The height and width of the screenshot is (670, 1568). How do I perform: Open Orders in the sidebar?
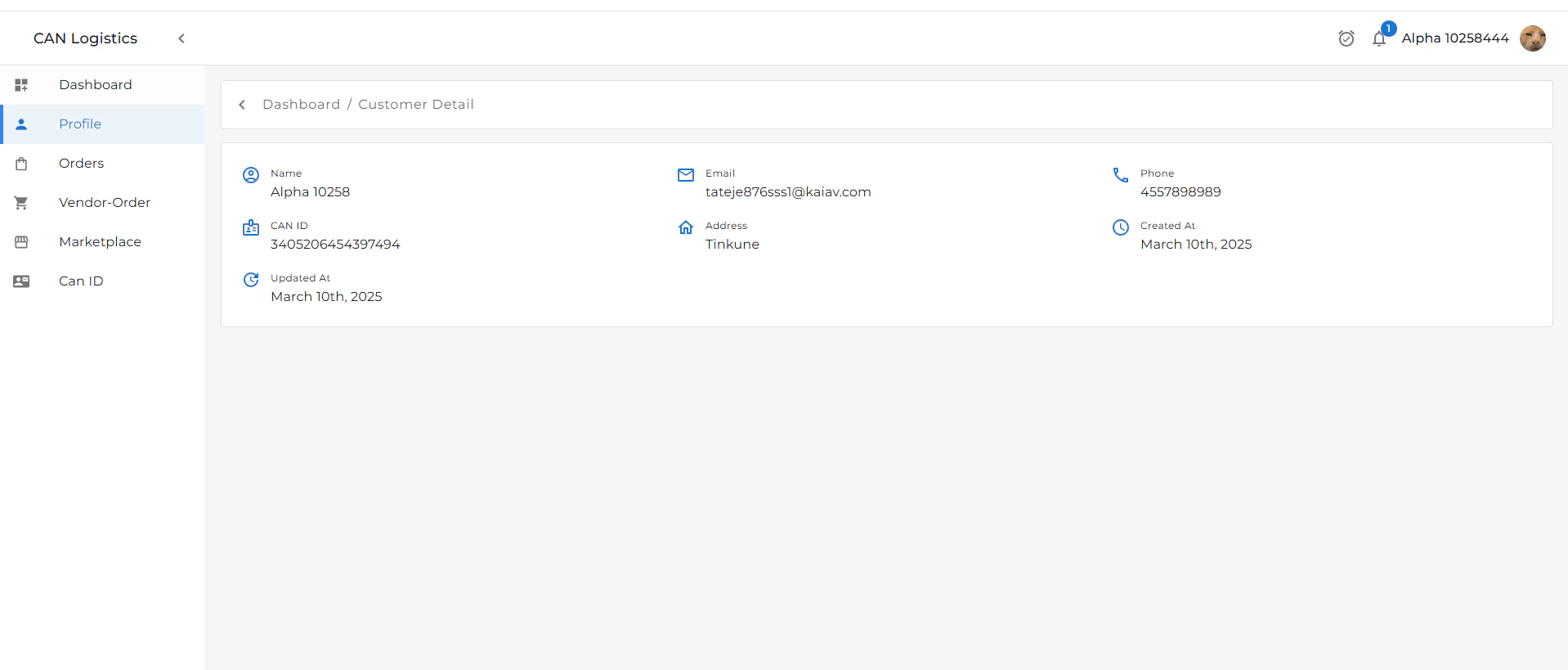pyautogui.click(x=102, y=164)
